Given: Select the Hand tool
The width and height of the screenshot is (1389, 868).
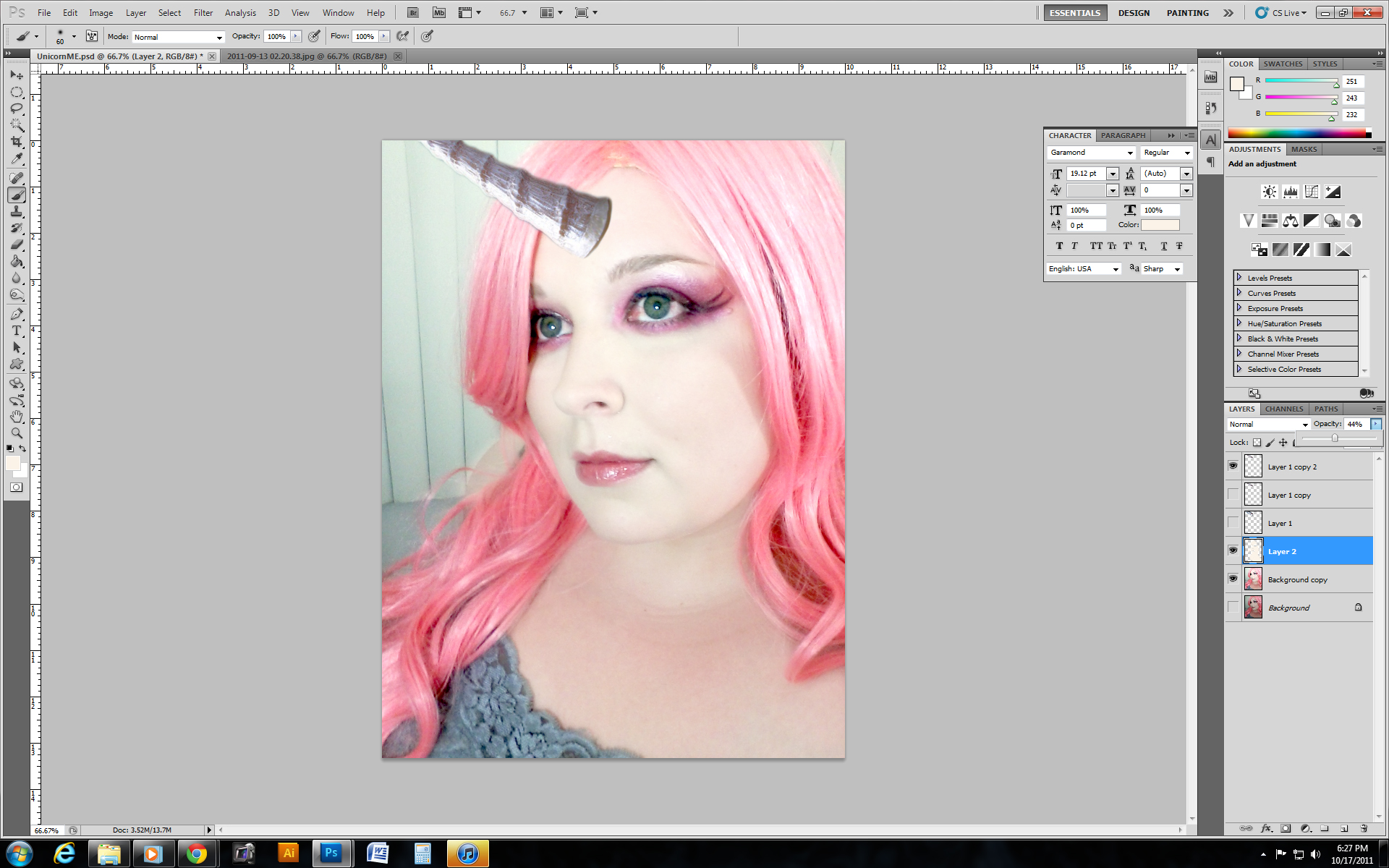Looking at the screenshot, I should (17, 417).
